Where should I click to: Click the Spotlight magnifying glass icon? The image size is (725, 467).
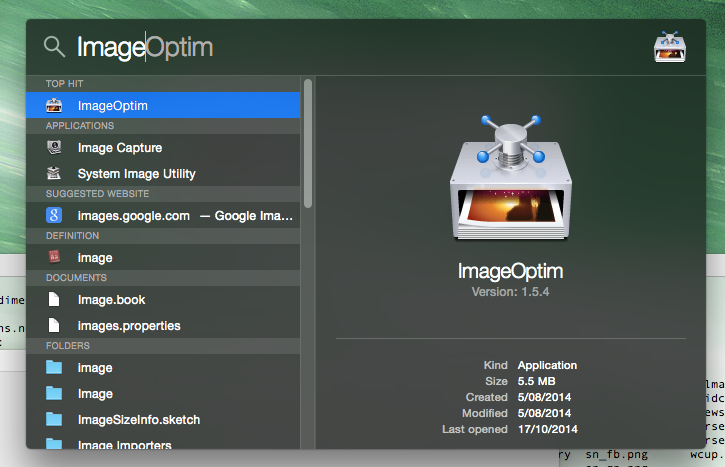pyautogui.click(x=54, y=47)
